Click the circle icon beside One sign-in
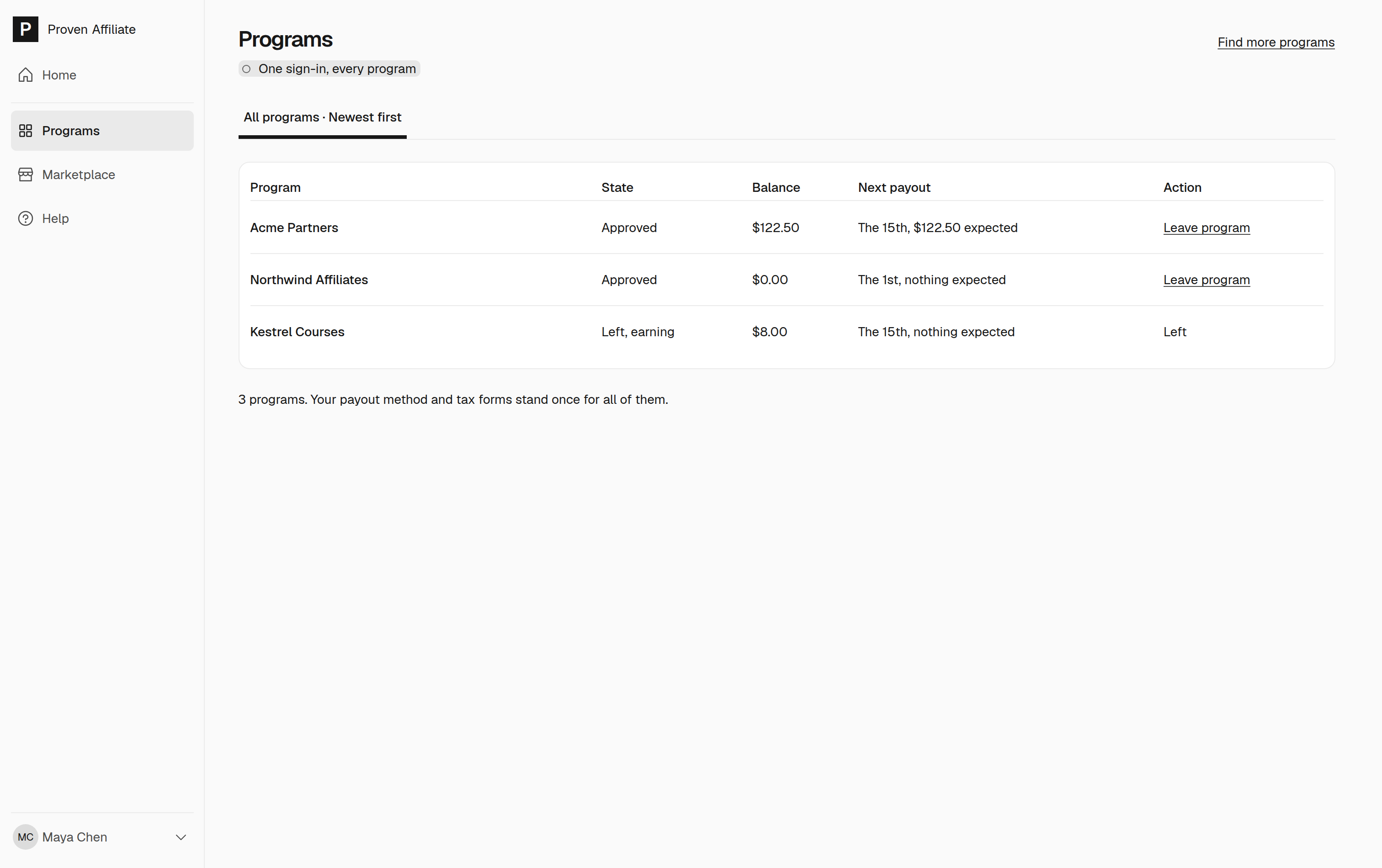1382x868 pixels. tap(246, 69)
